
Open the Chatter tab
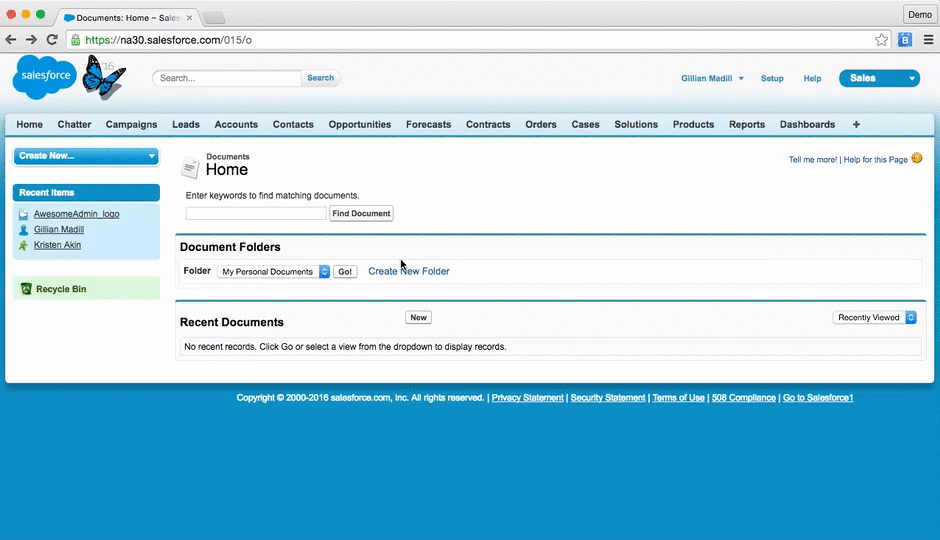coord(74,125)
